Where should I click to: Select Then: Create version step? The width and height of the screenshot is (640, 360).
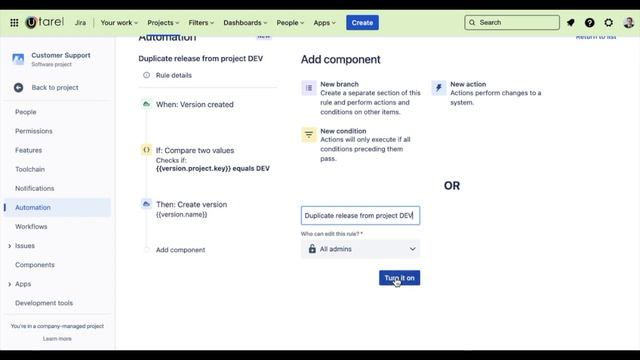point(191,204)
